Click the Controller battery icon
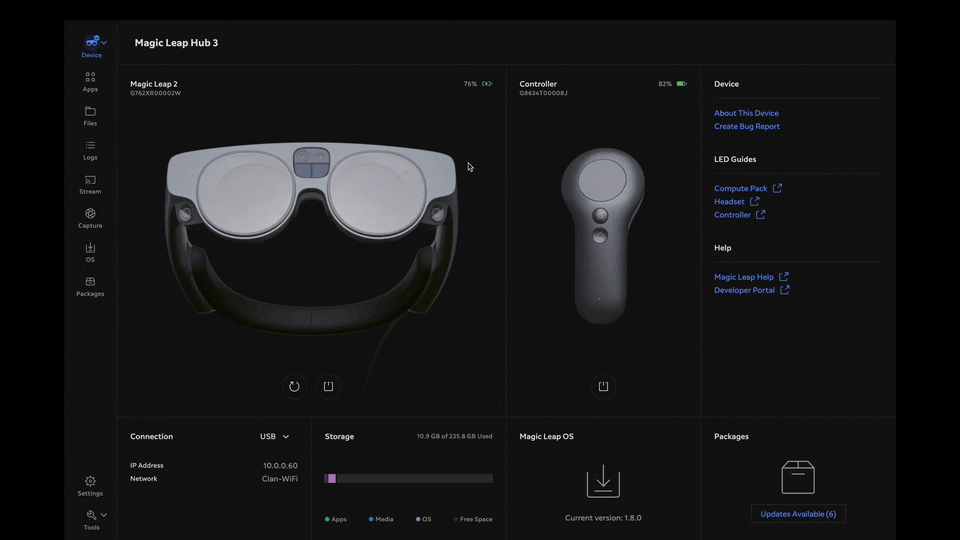Screen dimensions: 960x540 coord(681,84)
